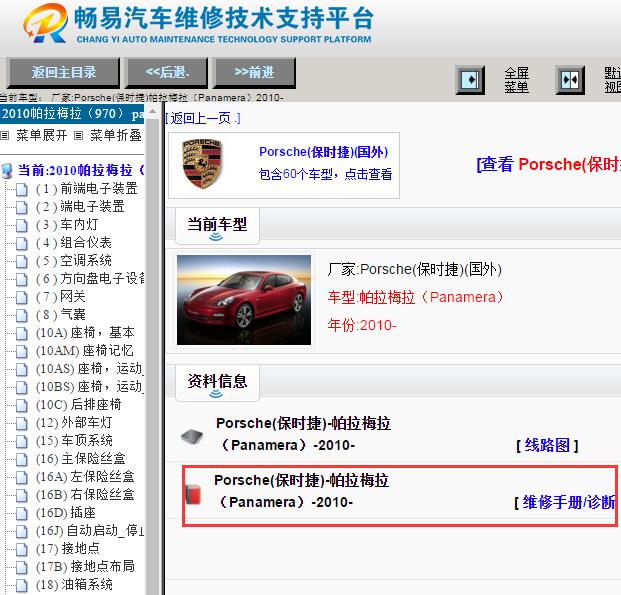
Task: Open tree item (17B) 接地点布局
Action: point(85,566)
